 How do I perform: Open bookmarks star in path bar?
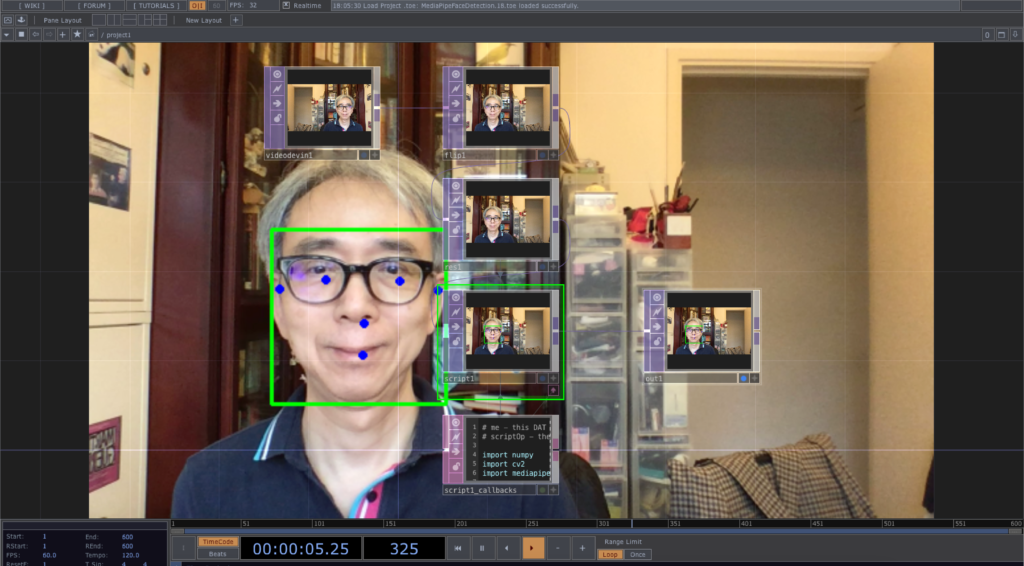(77, 35)
